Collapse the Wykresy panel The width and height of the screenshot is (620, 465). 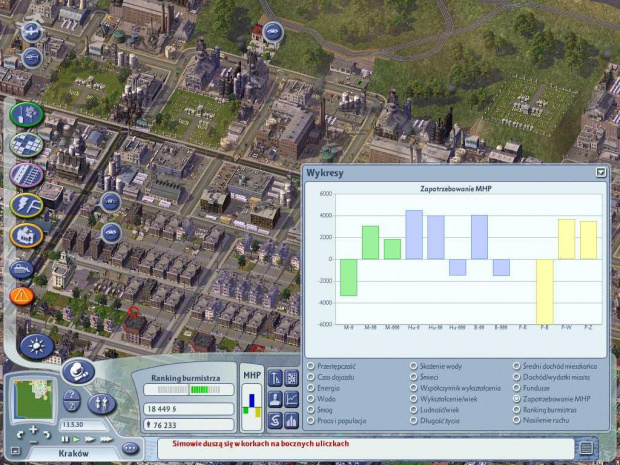coord(601,172)
